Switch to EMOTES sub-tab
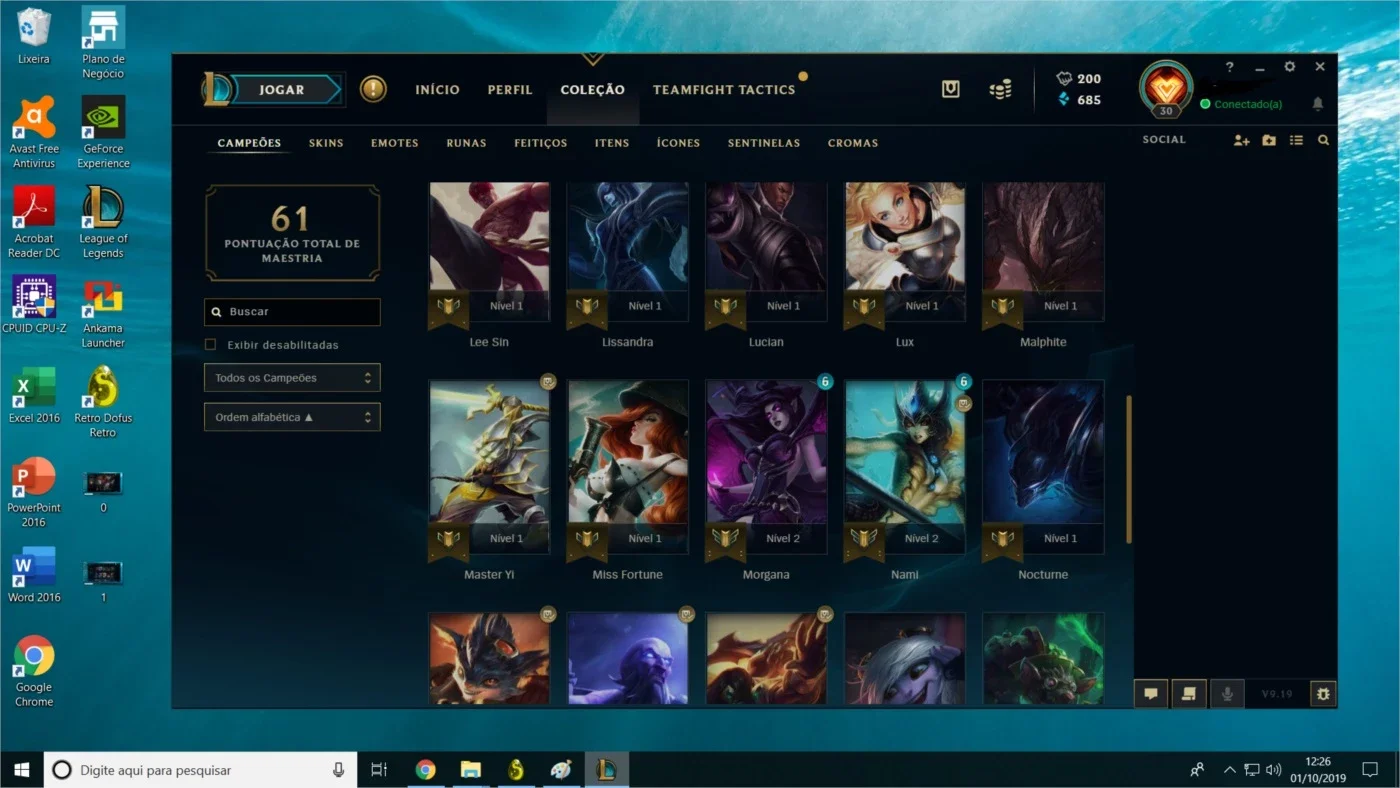The width and height of the screenshot is (1400, 788). coord(395,143)
